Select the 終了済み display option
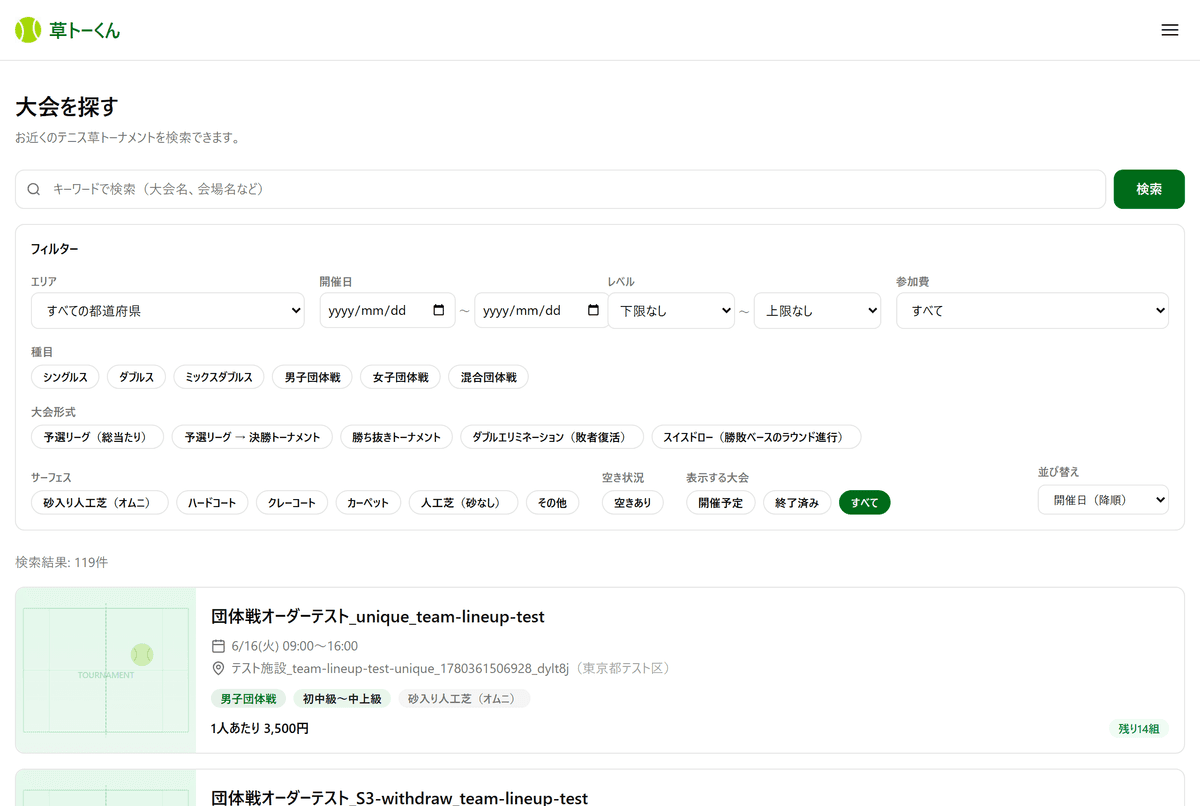This screenshot has height=806, width=1200. click(x=797, y=502)
